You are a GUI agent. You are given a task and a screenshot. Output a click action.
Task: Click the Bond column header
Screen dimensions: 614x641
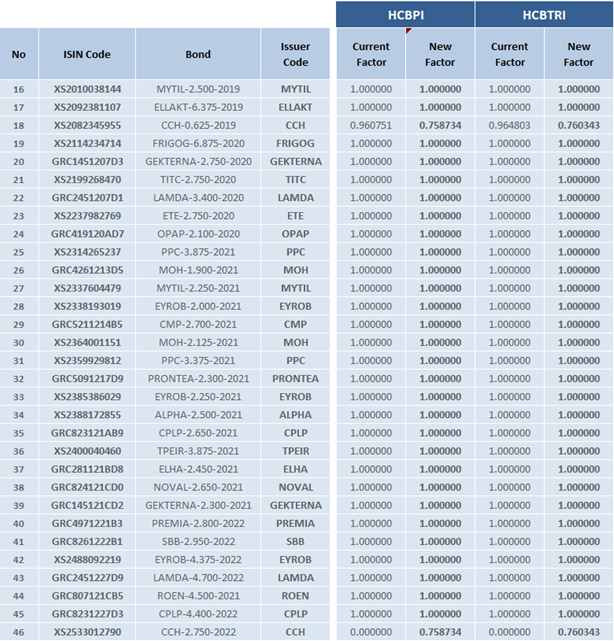coord(198,54)
